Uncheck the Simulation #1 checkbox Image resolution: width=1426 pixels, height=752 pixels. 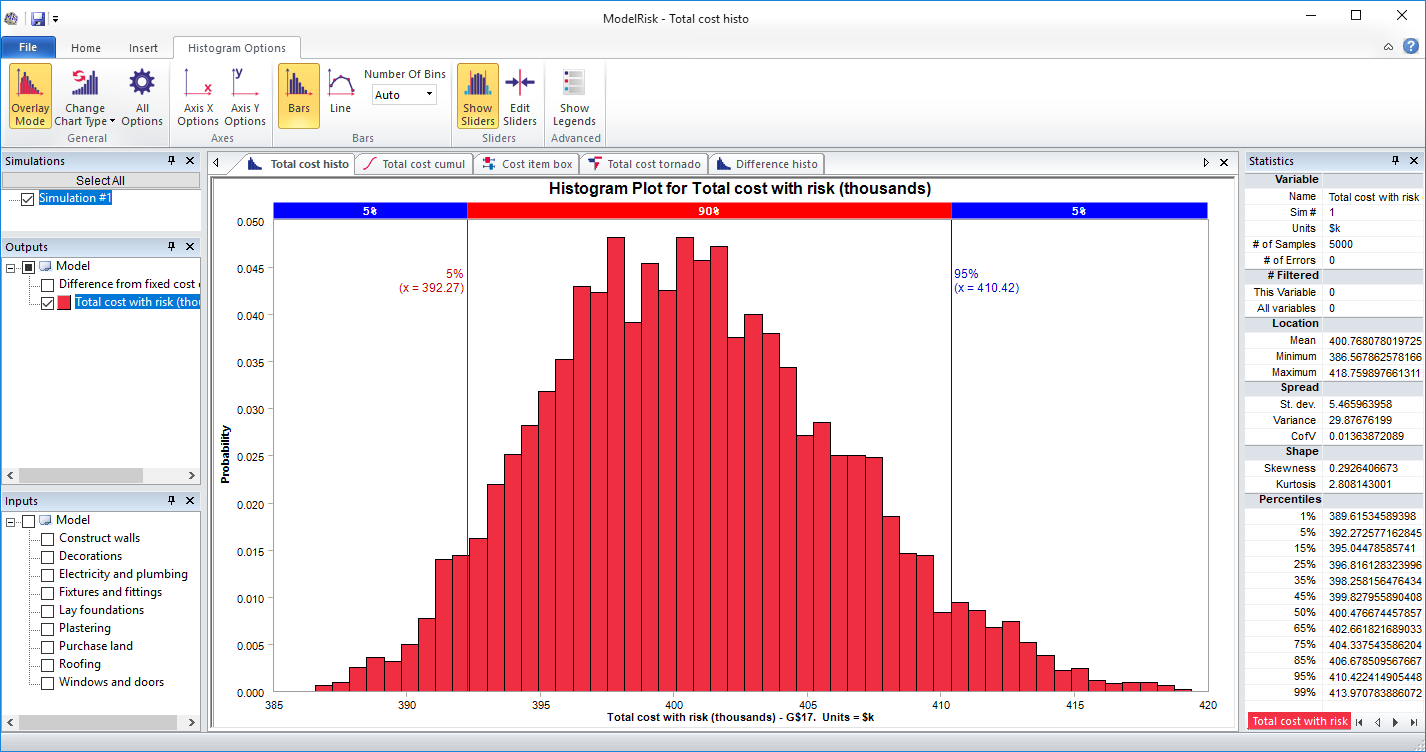click(x=27, y=197)
